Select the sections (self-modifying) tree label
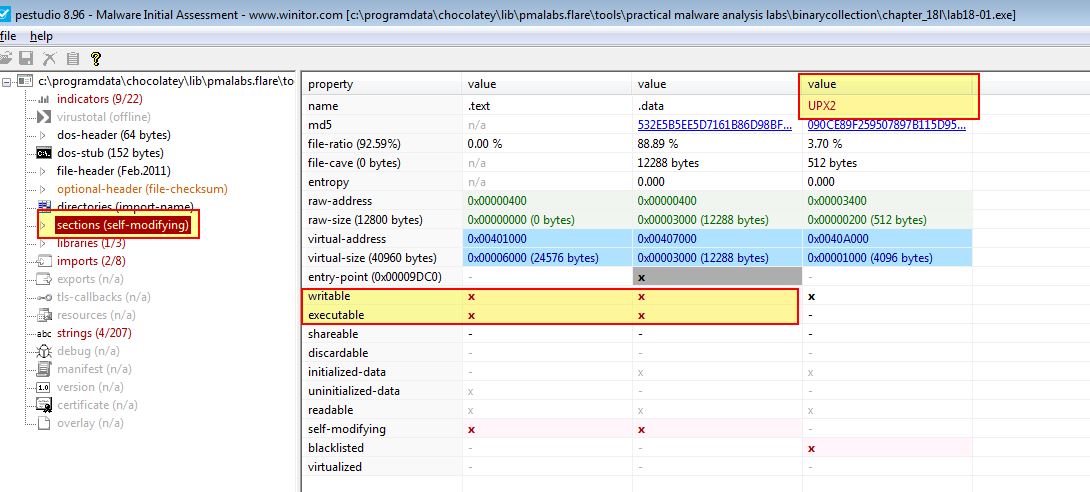Viewport: 1090px width, 492px height. 123,225
